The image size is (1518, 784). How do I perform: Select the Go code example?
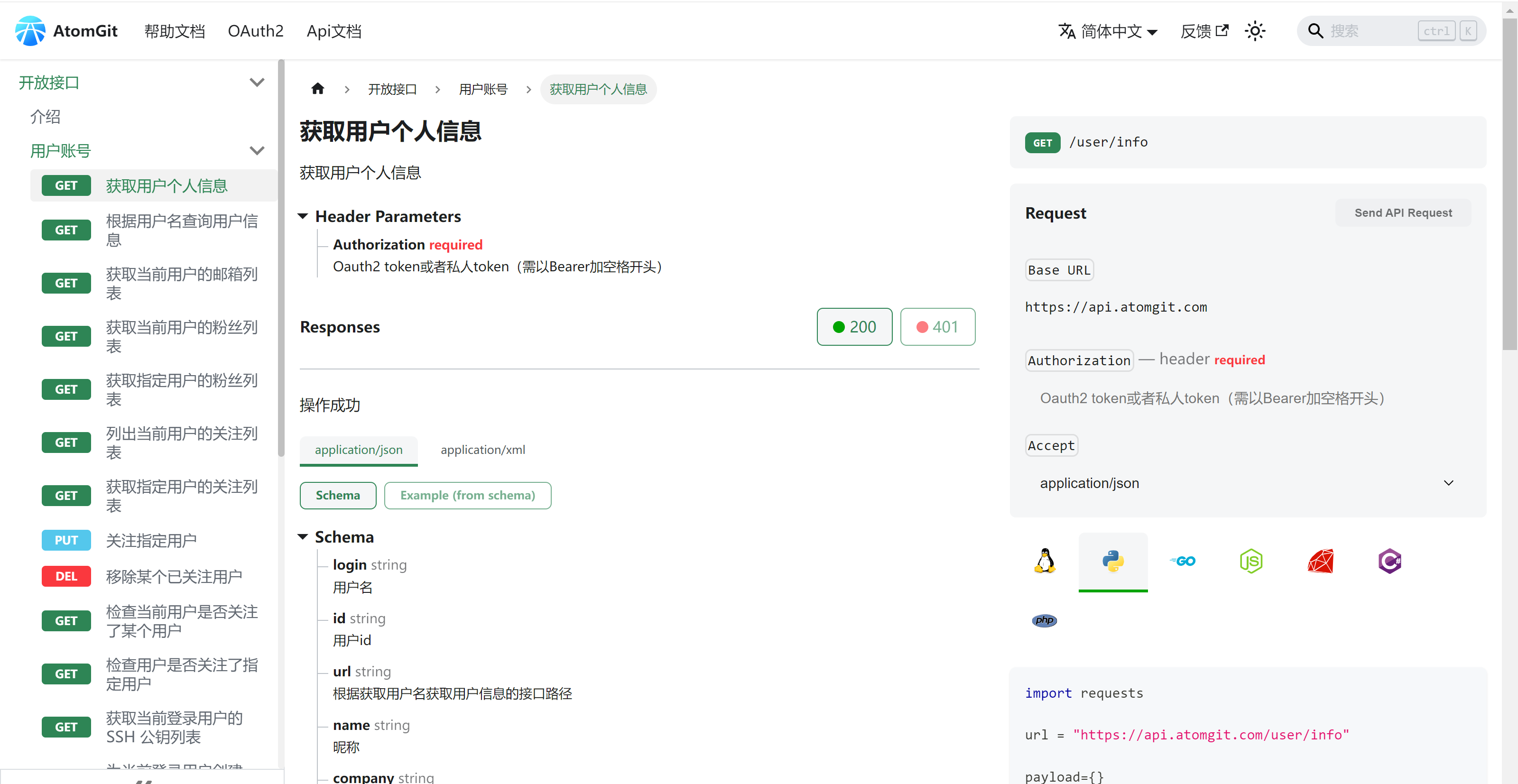point(1182,561)
